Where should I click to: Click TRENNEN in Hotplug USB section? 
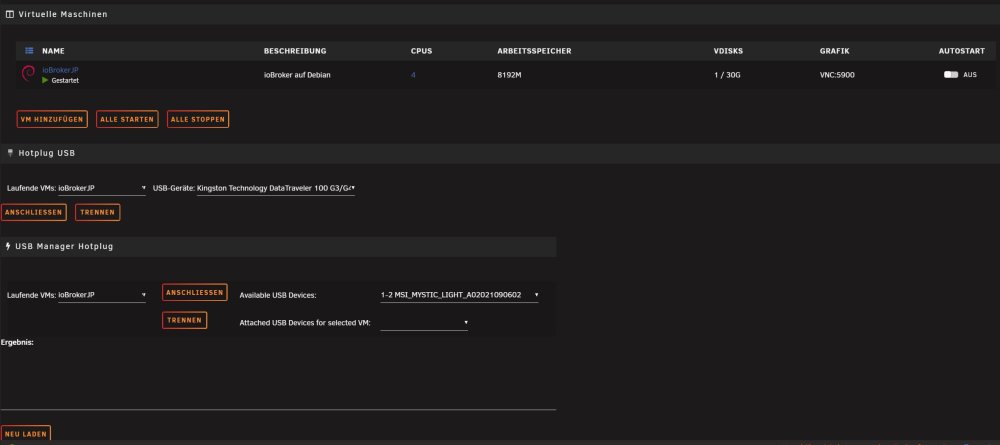98,212
